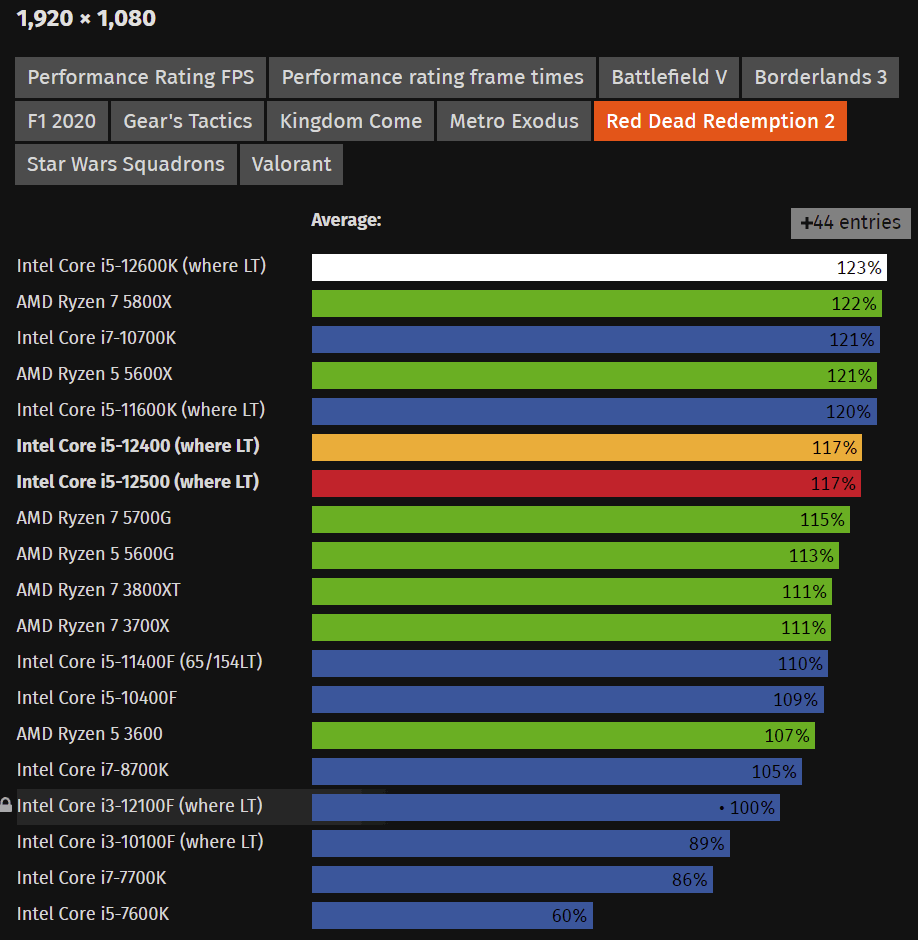Click the green 121% bar for Ryzen 5 5600X

pos(594,375)
